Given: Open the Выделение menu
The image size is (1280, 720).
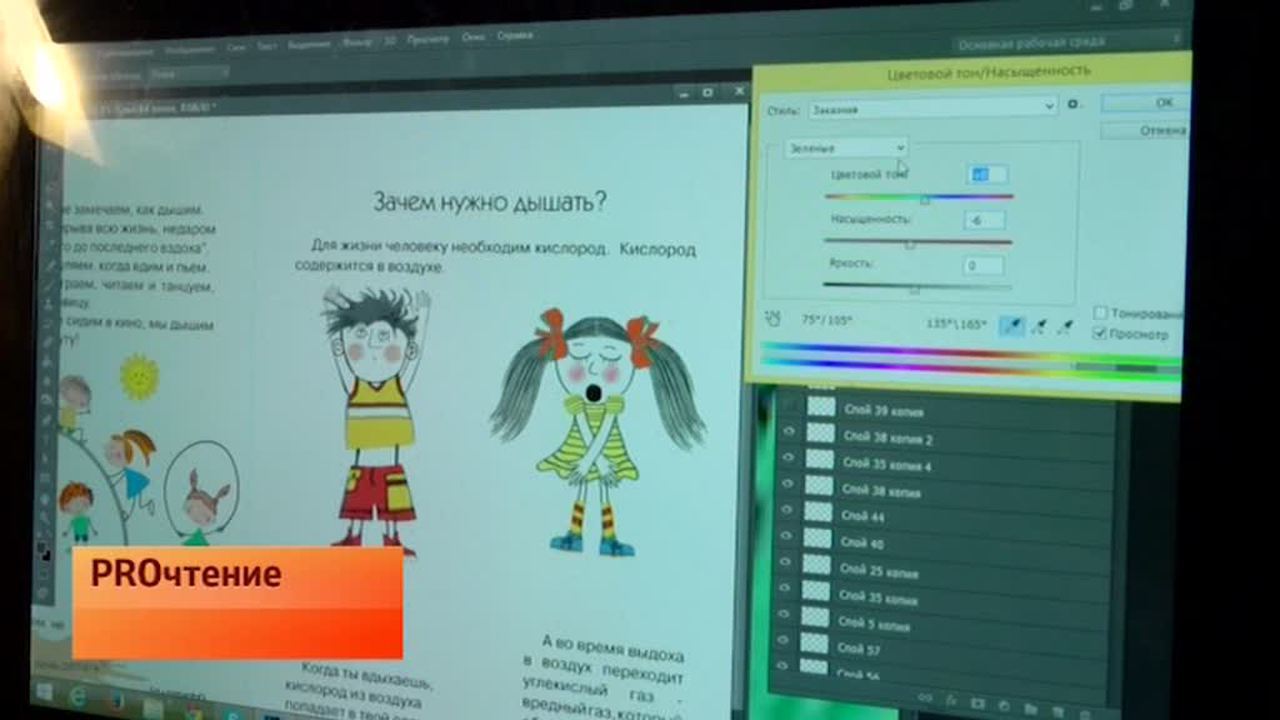Looking at the screenshot, I should (x=307, y=45).
